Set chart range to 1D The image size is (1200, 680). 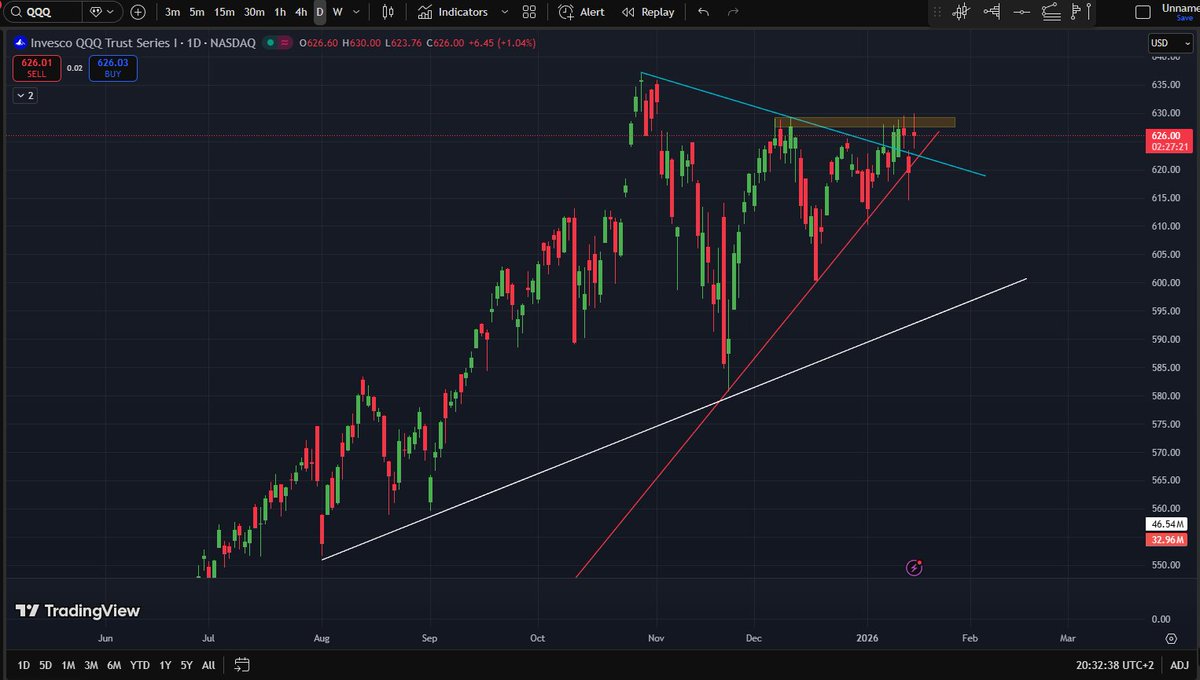point(24,665)
